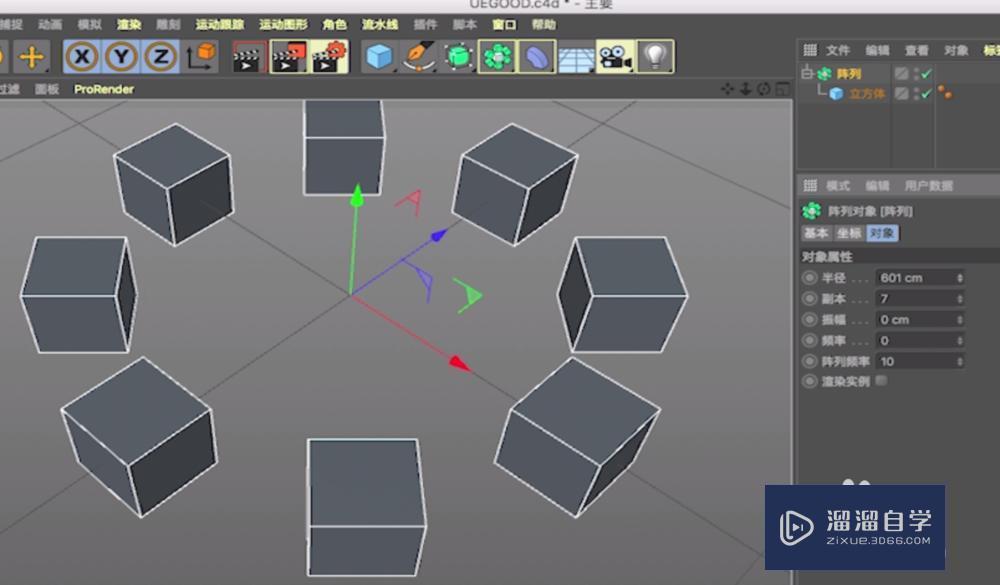Click the 副本 field showing 7
The image size is (1000, 585).
[919, 299]
